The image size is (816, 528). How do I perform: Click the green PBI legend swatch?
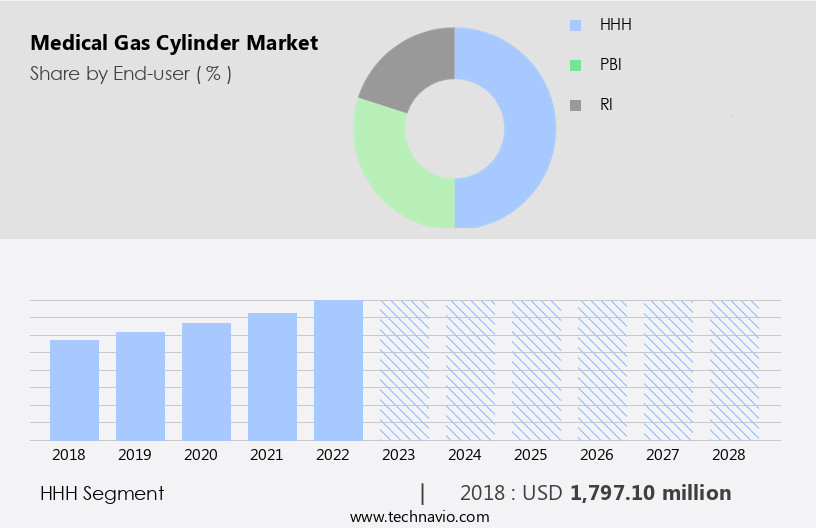(x=575, y=65)
